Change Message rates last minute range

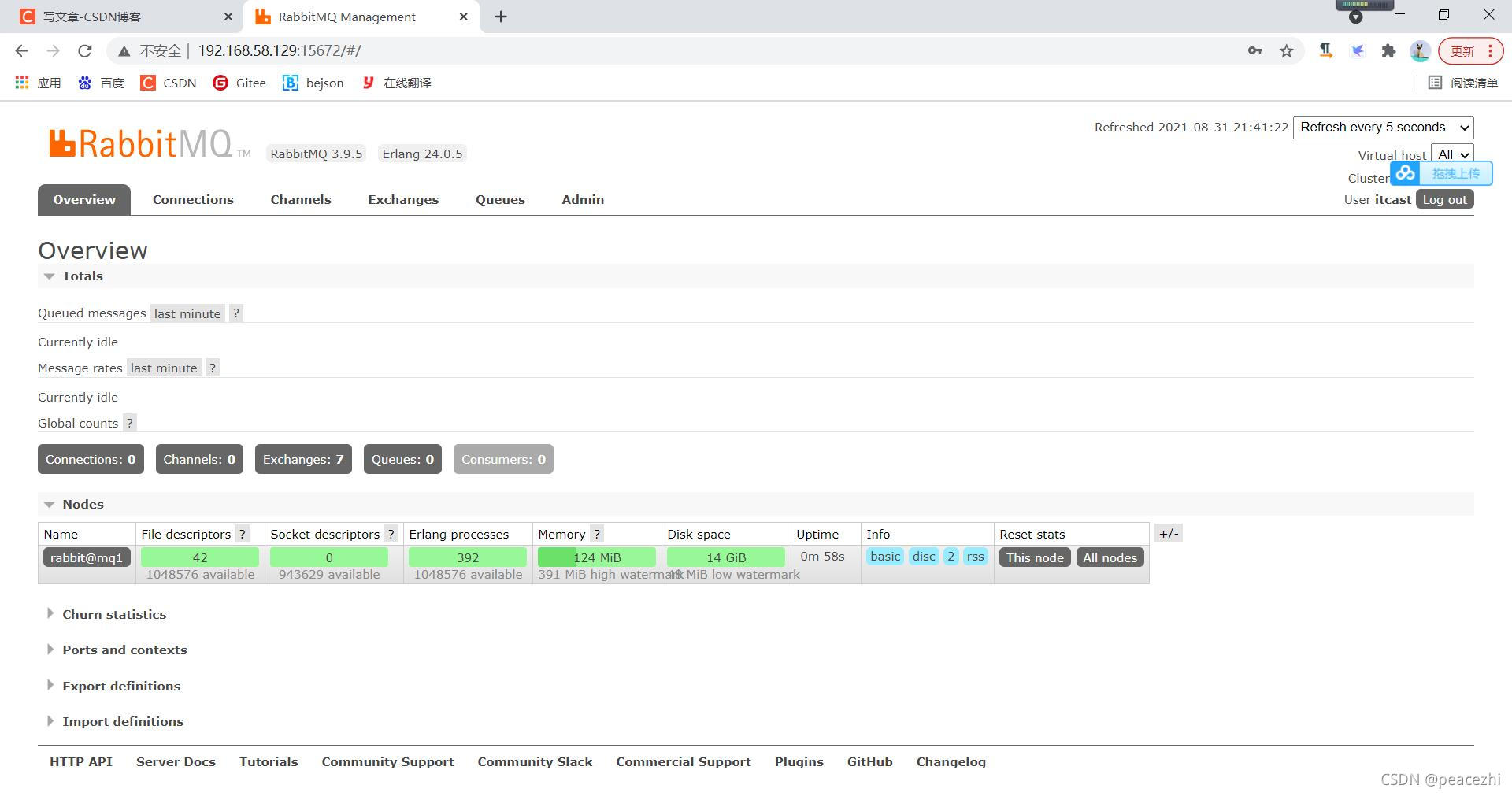164,368
